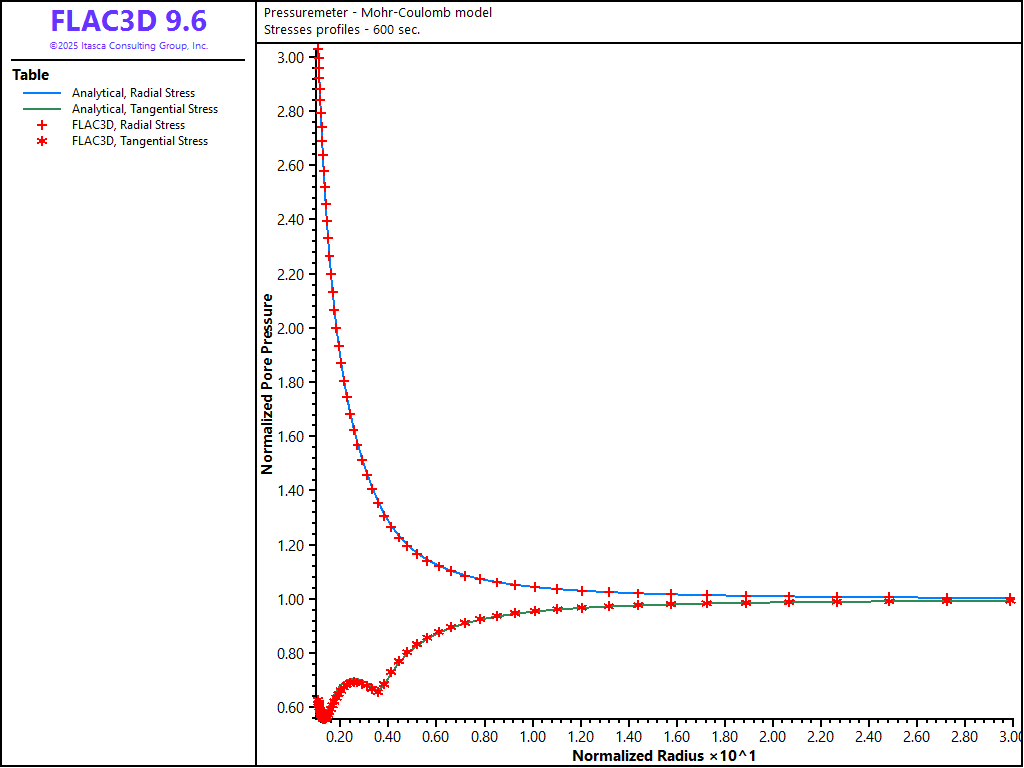The image size is (1024, 768).
Task: Click the red asterisk marker in legend
Action: pyautogui.click(x=41, y=141)
